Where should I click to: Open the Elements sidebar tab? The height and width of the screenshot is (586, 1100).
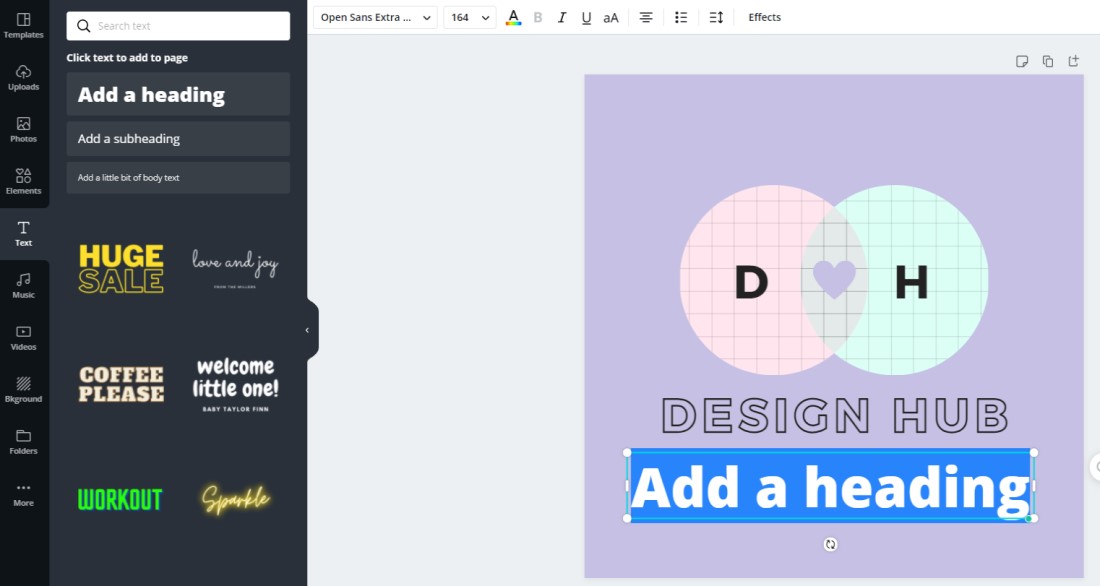pyautogui.click(x=24, y=182)
